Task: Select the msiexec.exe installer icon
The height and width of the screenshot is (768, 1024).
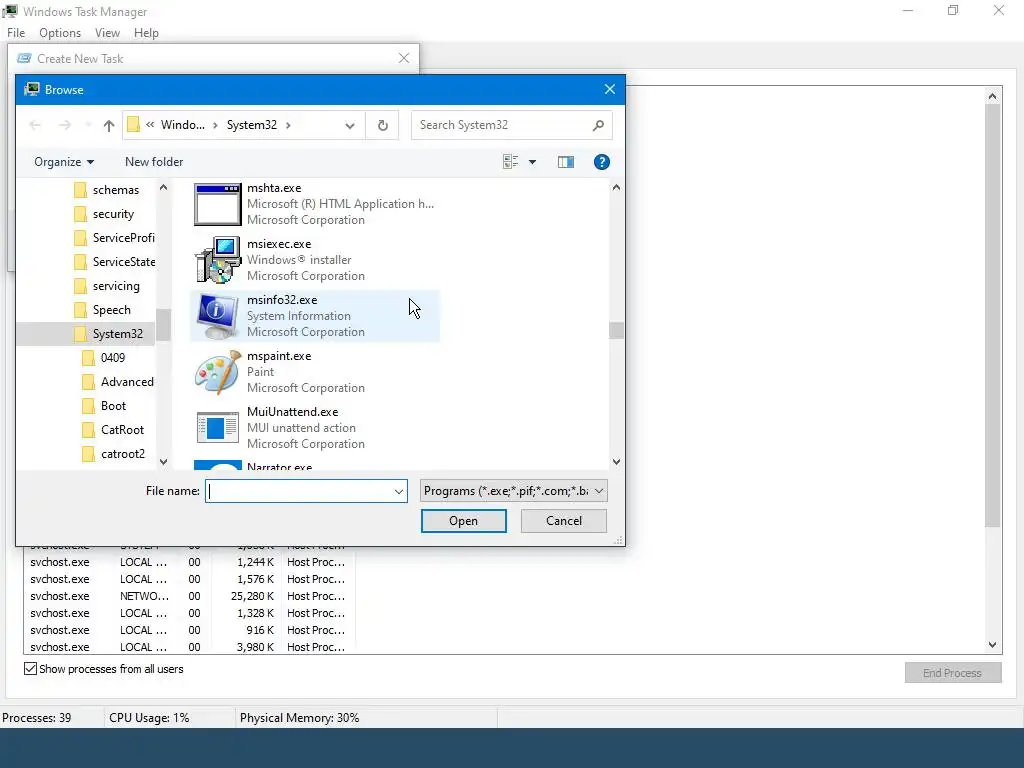Action: (x=217, y=260)
